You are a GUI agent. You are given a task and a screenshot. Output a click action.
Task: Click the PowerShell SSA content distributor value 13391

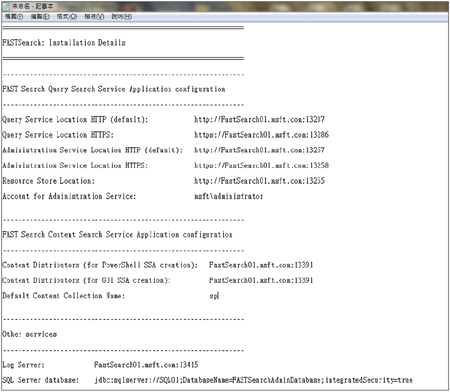coord(261,265)
